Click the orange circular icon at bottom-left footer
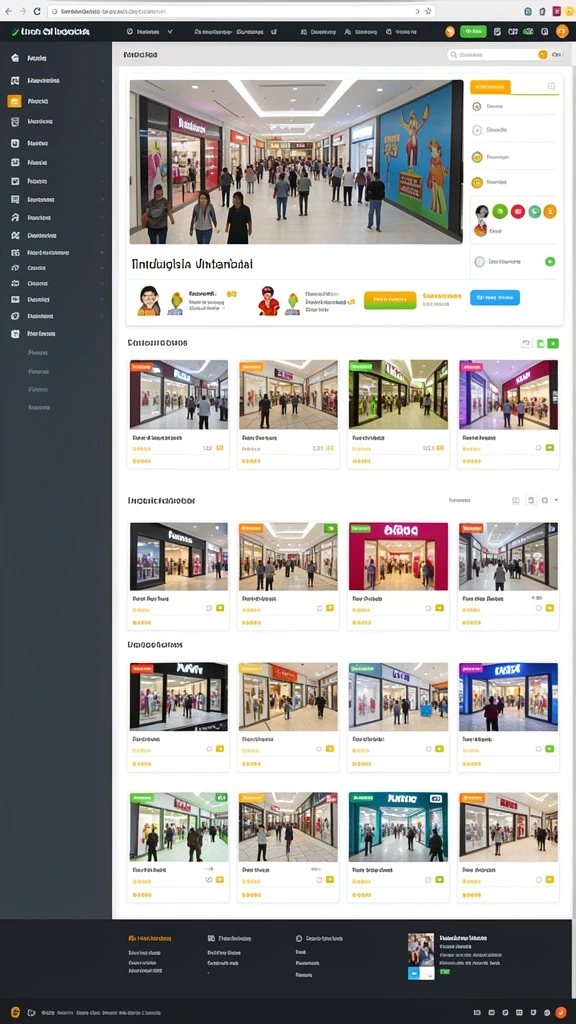The height and width of the screenshot is (1024, 576). tap(16, 1012)
